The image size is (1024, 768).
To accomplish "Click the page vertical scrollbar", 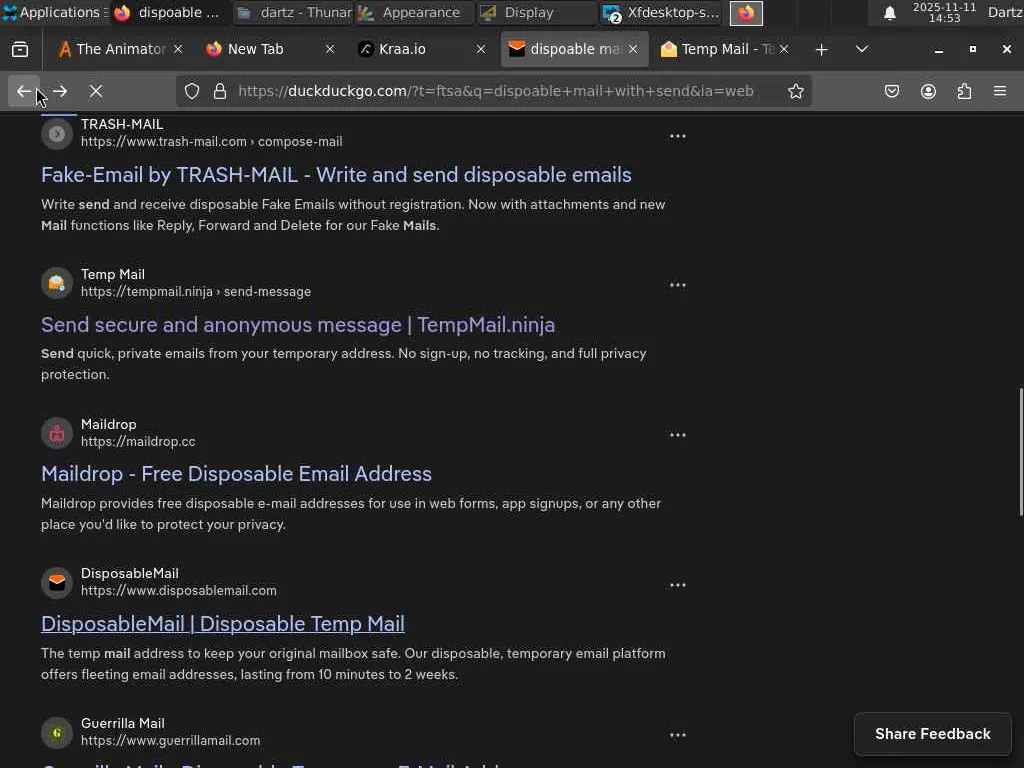I will coord(1021,452).
